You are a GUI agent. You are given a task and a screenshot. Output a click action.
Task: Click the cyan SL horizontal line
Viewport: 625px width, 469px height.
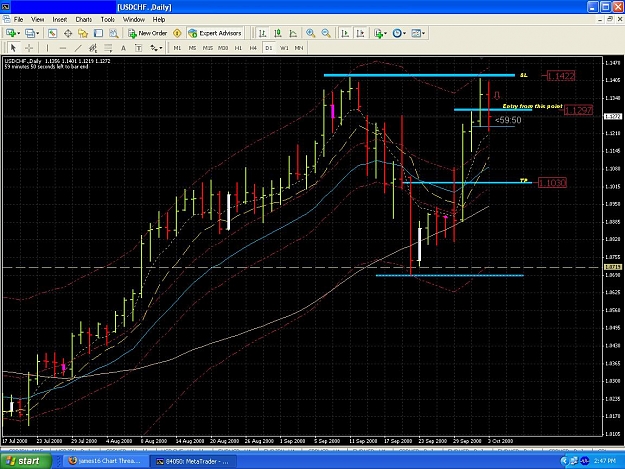pyautogui.click(x=419, y=75)
